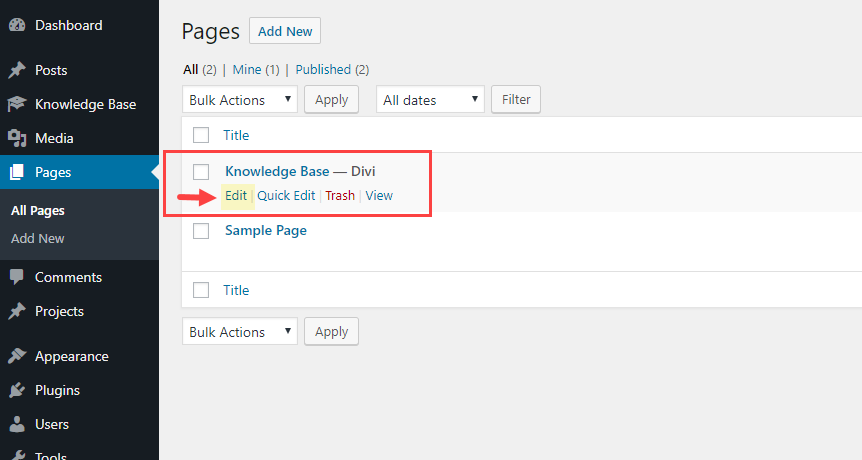Click the Filter button

pos(516,100)
